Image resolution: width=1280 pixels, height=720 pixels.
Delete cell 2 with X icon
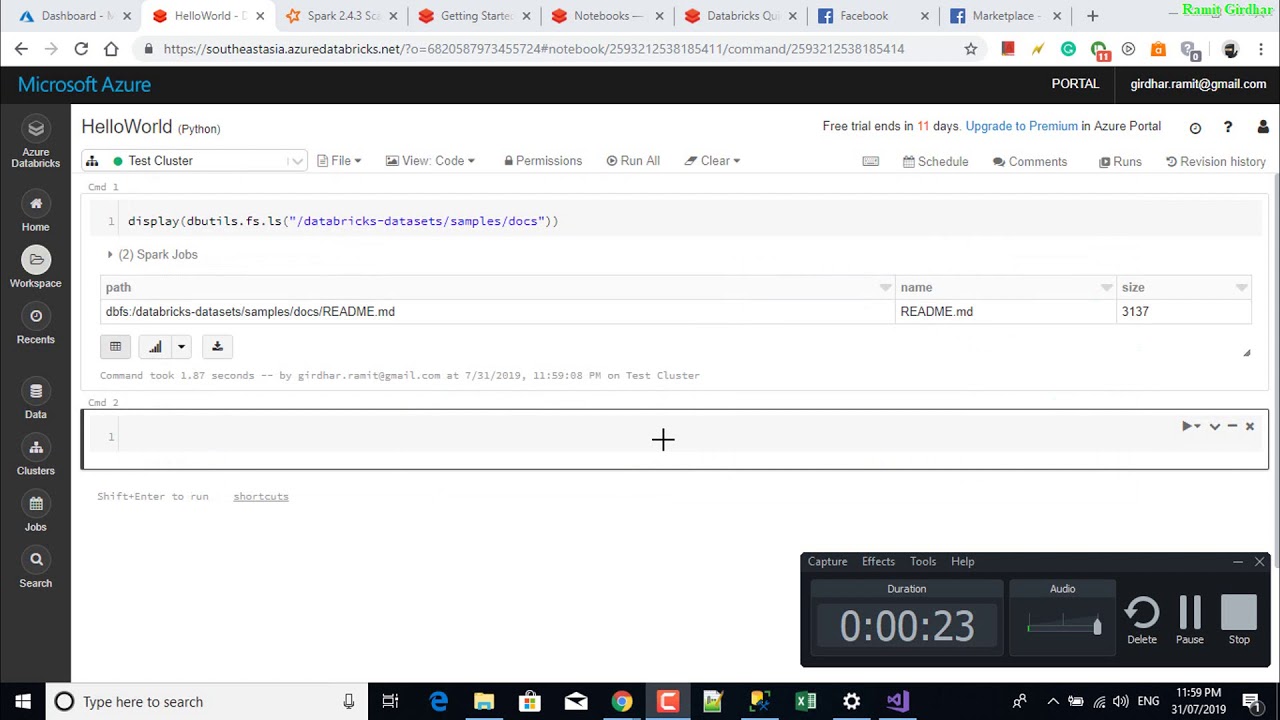(1250, 426)
